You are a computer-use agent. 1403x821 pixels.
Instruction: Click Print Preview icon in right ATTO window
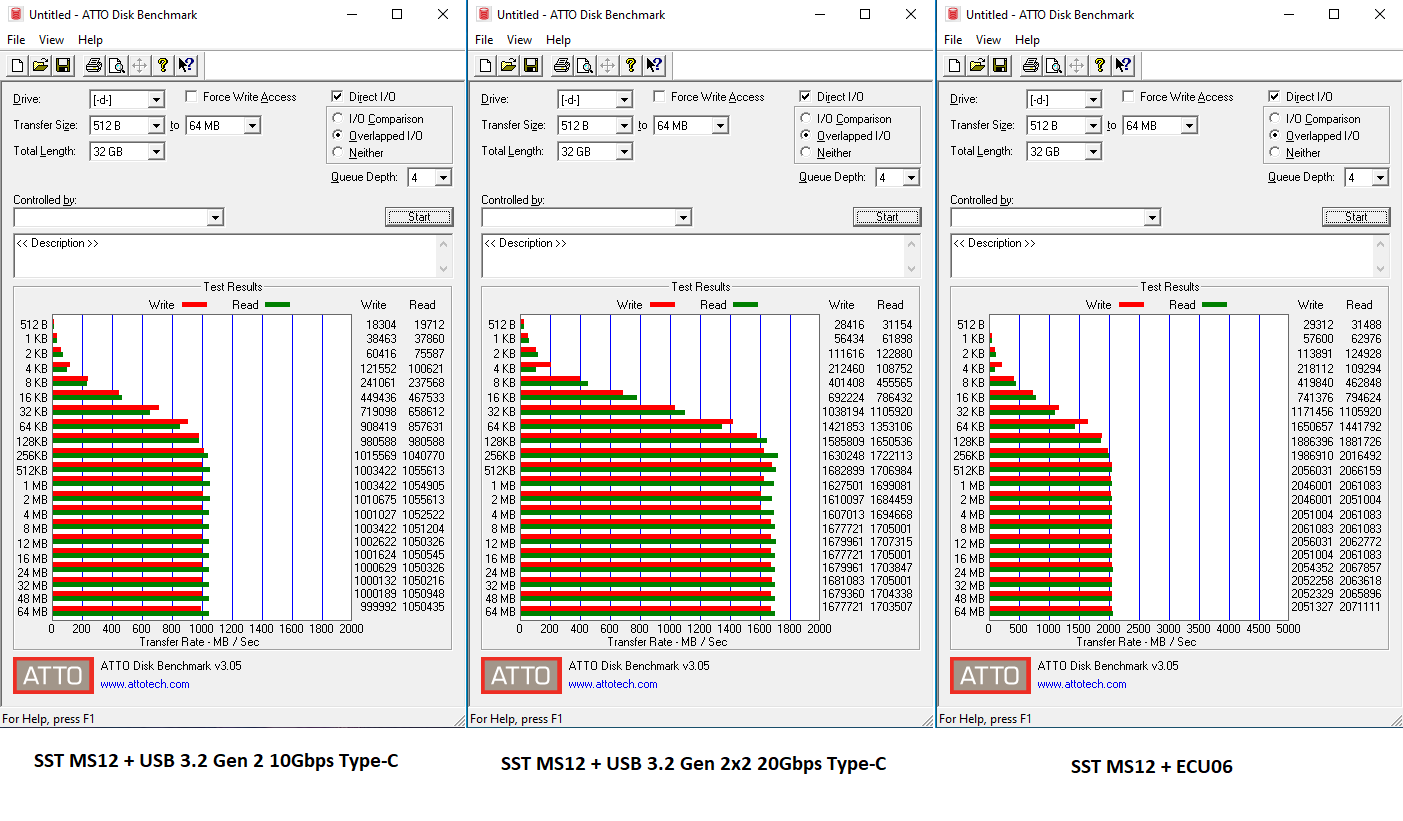[x=1053, y=66]
